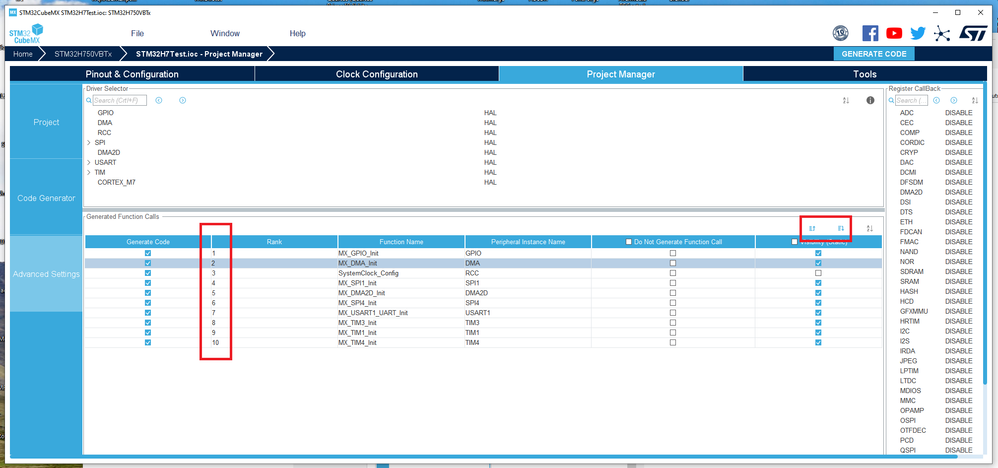Open ST's YouTube channel icon
The height and width of the screenshot is (468, 998).
pyautogui.click(x=894, y=33)
